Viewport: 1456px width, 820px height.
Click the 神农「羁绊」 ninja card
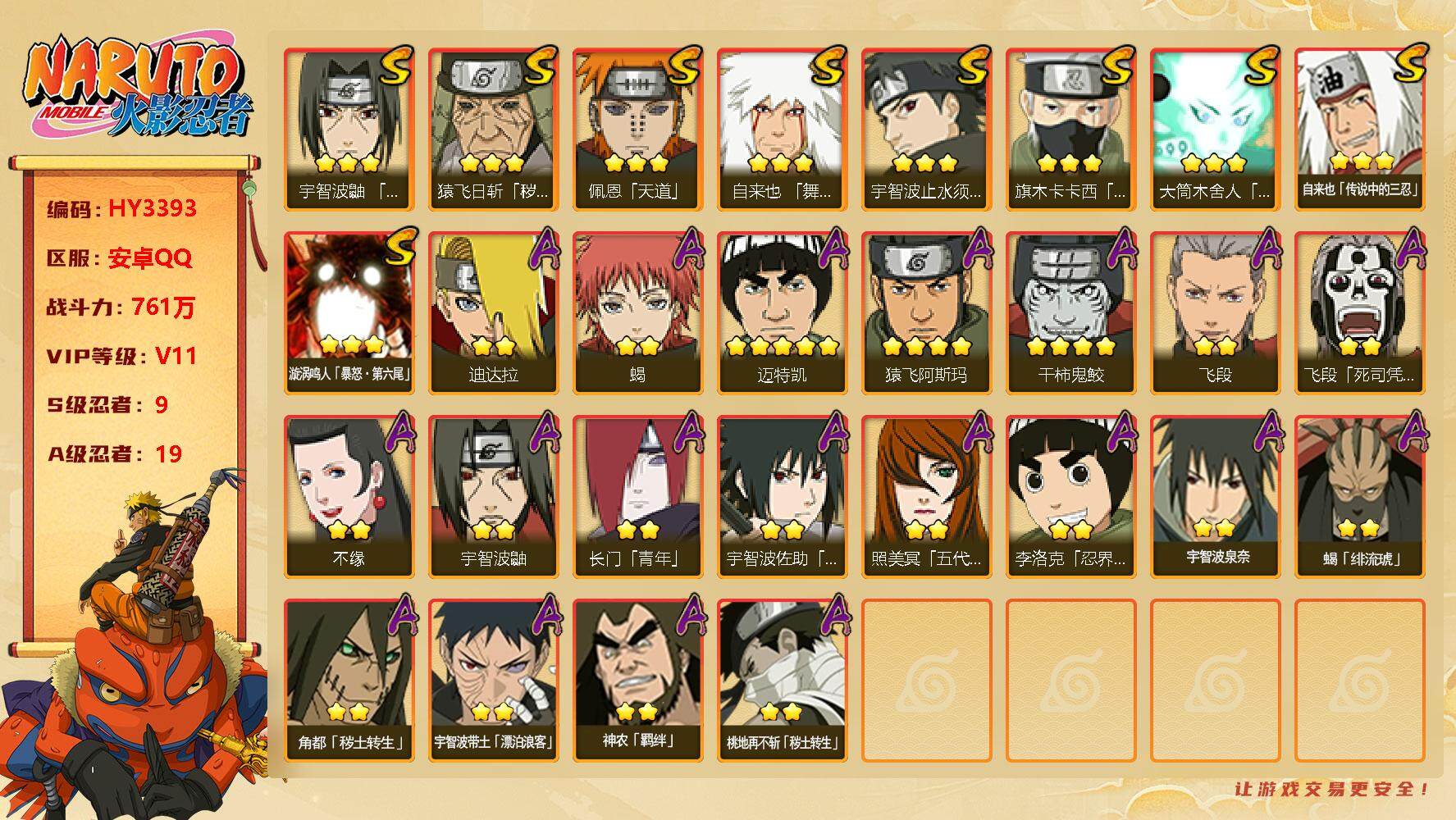637,681
